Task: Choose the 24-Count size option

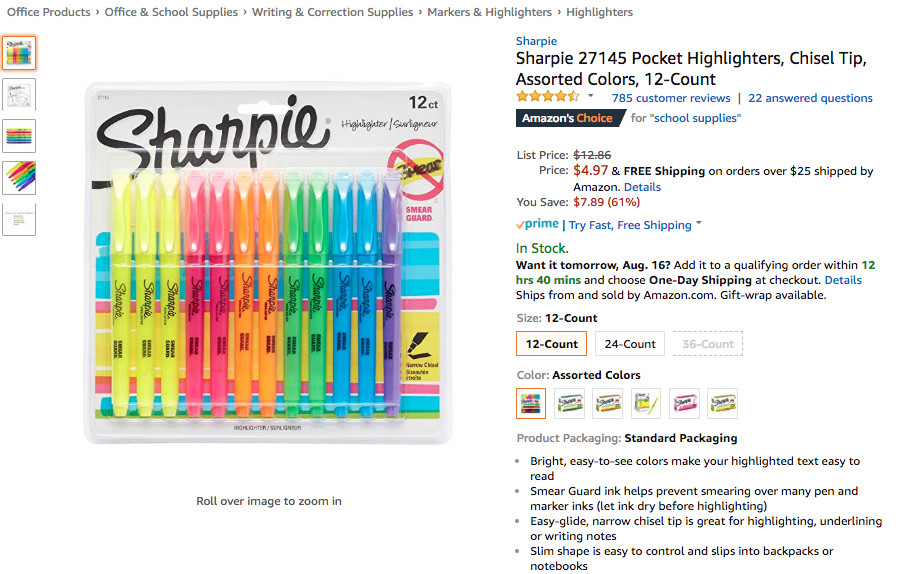Action: 630,344
